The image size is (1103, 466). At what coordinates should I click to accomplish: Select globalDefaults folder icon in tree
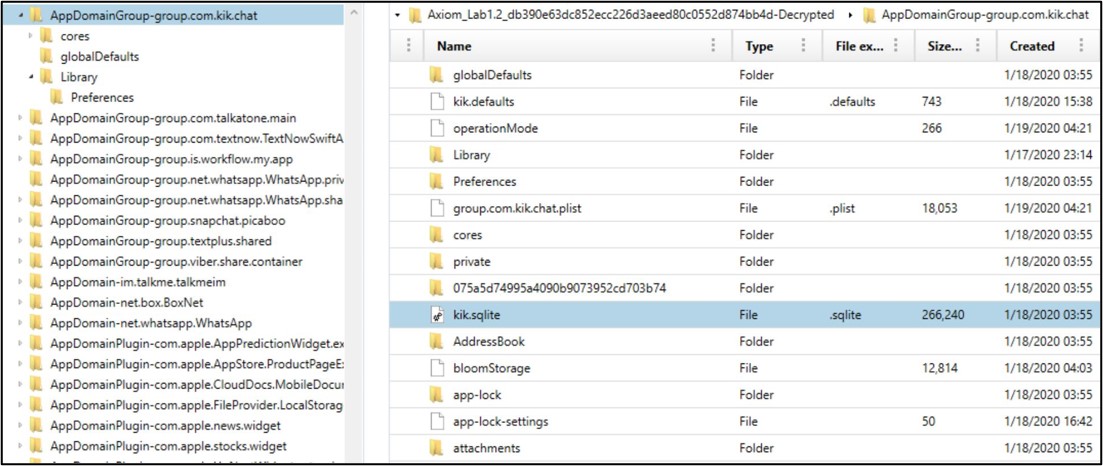pos(46,56)
